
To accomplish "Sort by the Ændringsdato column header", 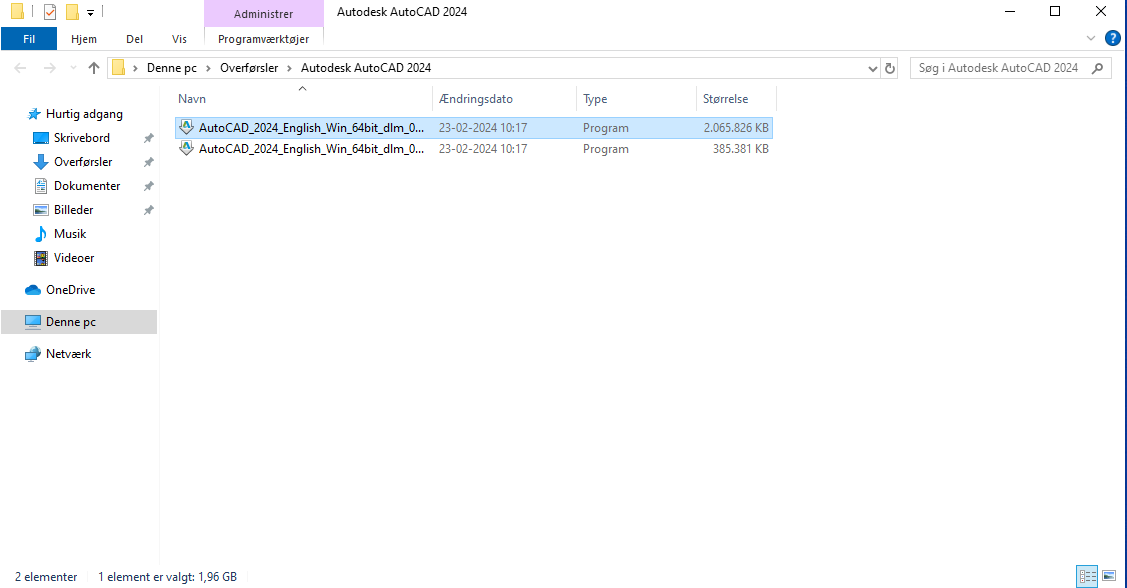I will pos(504,98).
